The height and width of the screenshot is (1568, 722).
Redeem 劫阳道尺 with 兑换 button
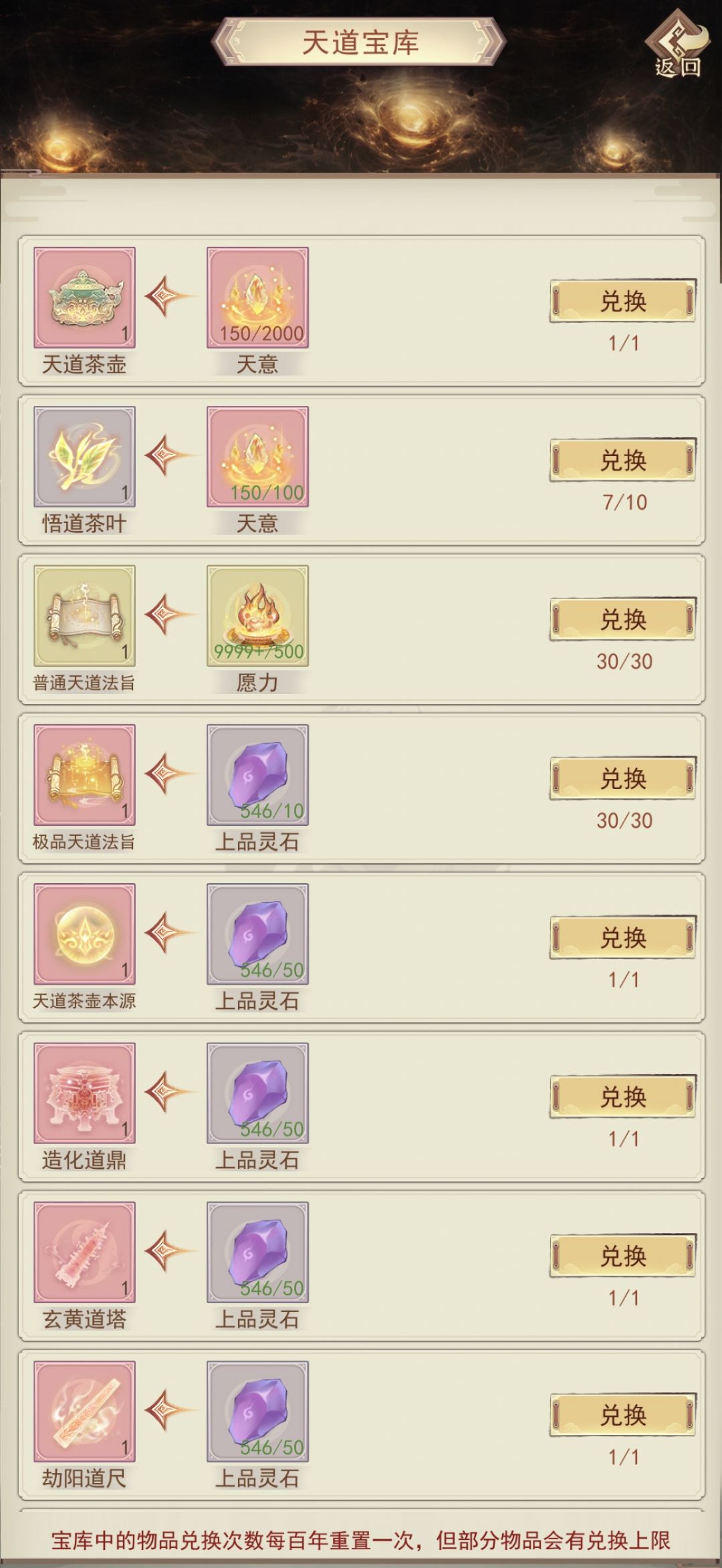(623, 1415)
